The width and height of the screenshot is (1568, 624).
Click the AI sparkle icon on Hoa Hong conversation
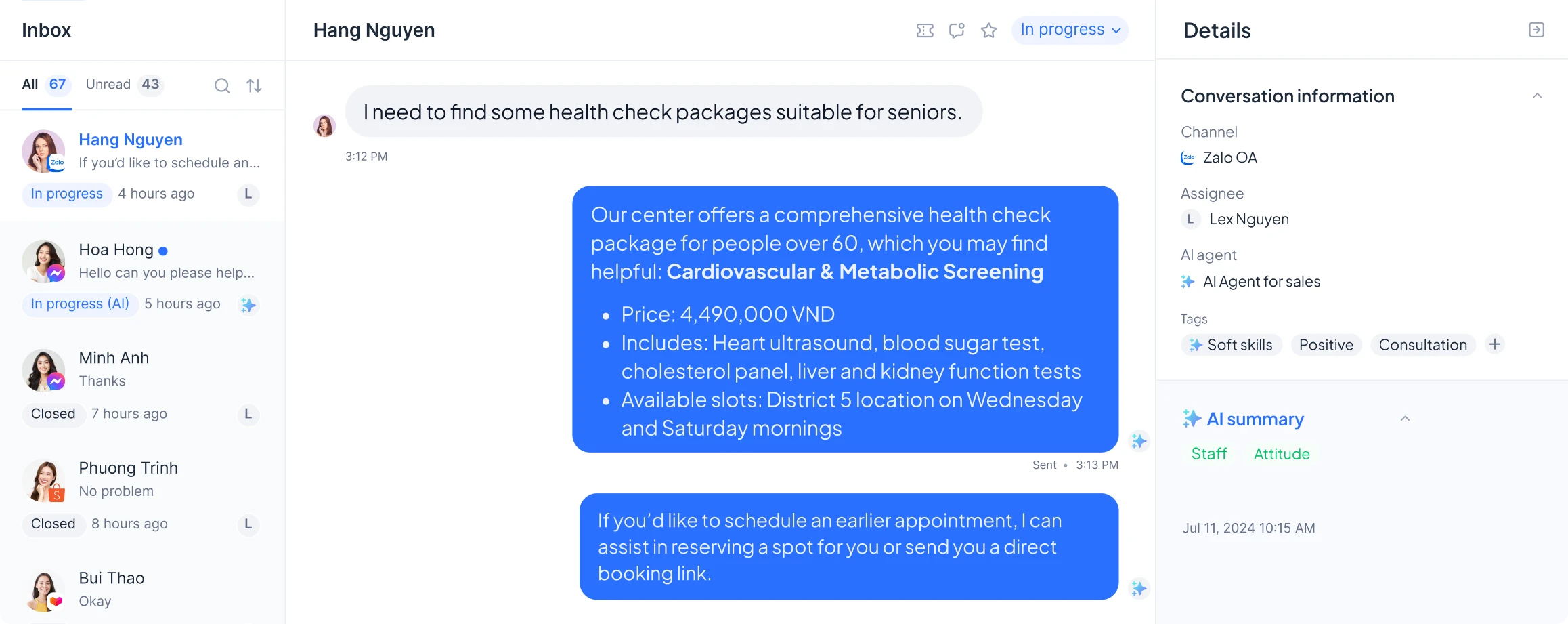click(248, 305)
